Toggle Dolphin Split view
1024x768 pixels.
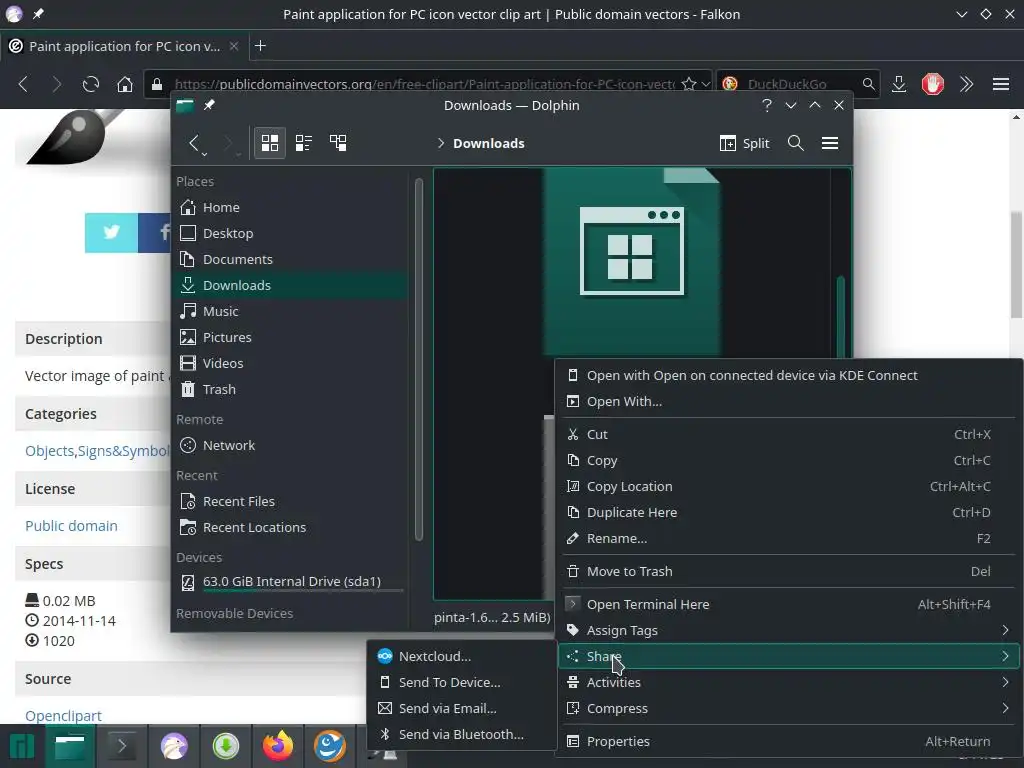[x=744, y=143]
